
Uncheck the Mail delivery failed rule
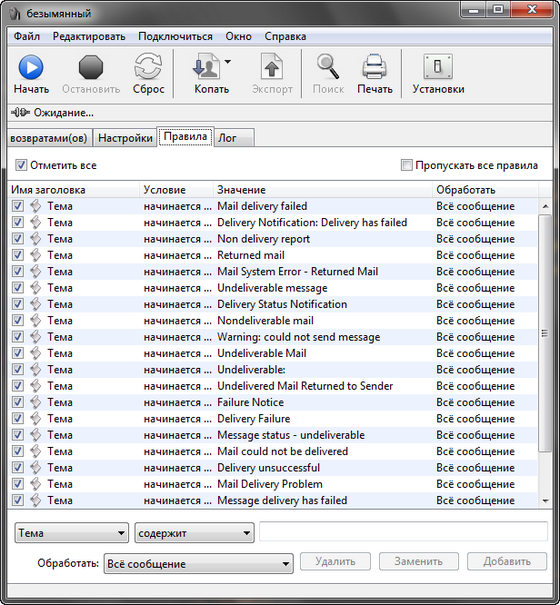[x=18, y=206]
